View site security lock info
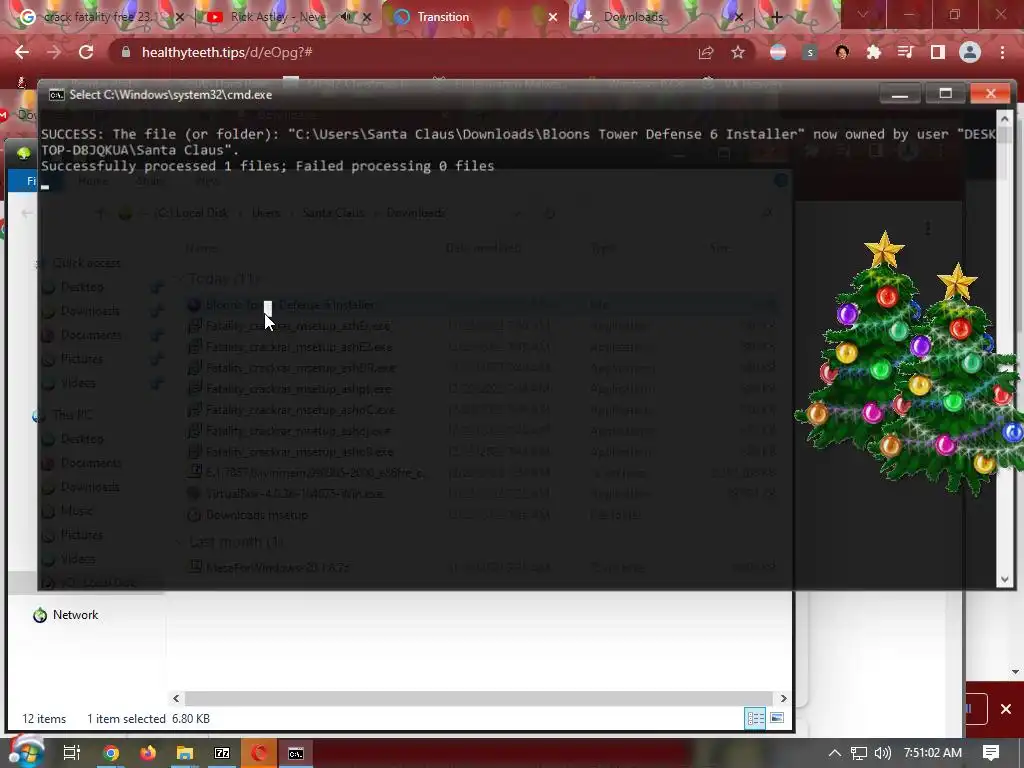Screen dimensions: 1024x768 coord(126,52)
